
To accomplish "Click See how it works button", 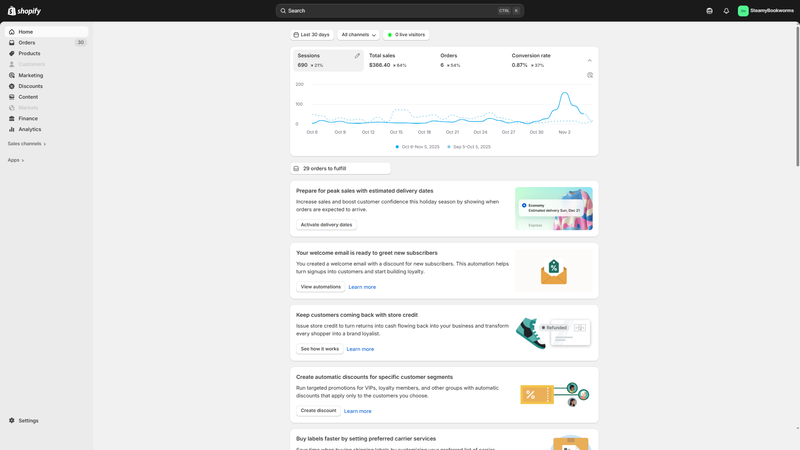I will coord(319,349).
